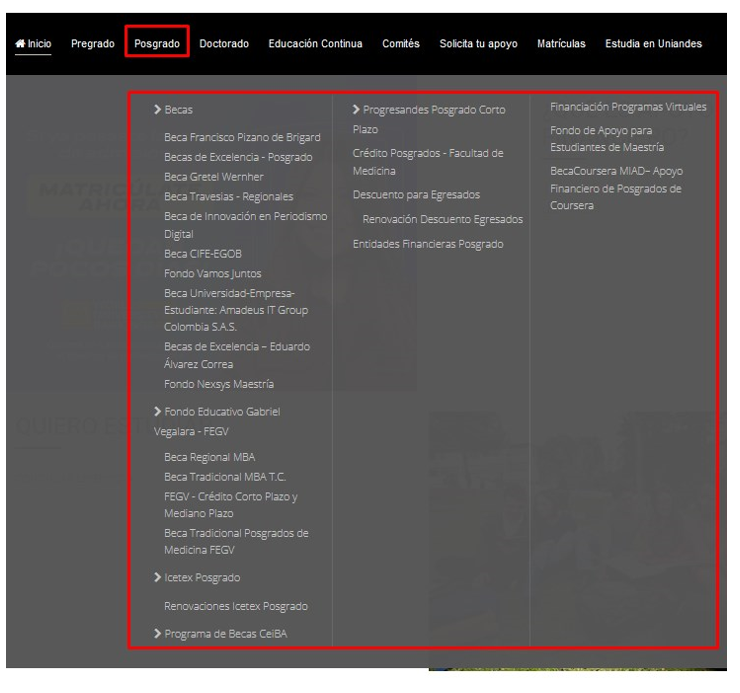Select Crédito Posgrados - Facultad de Medicina
This screenshot has width=740, height=693.
click(x=428, y=162)
